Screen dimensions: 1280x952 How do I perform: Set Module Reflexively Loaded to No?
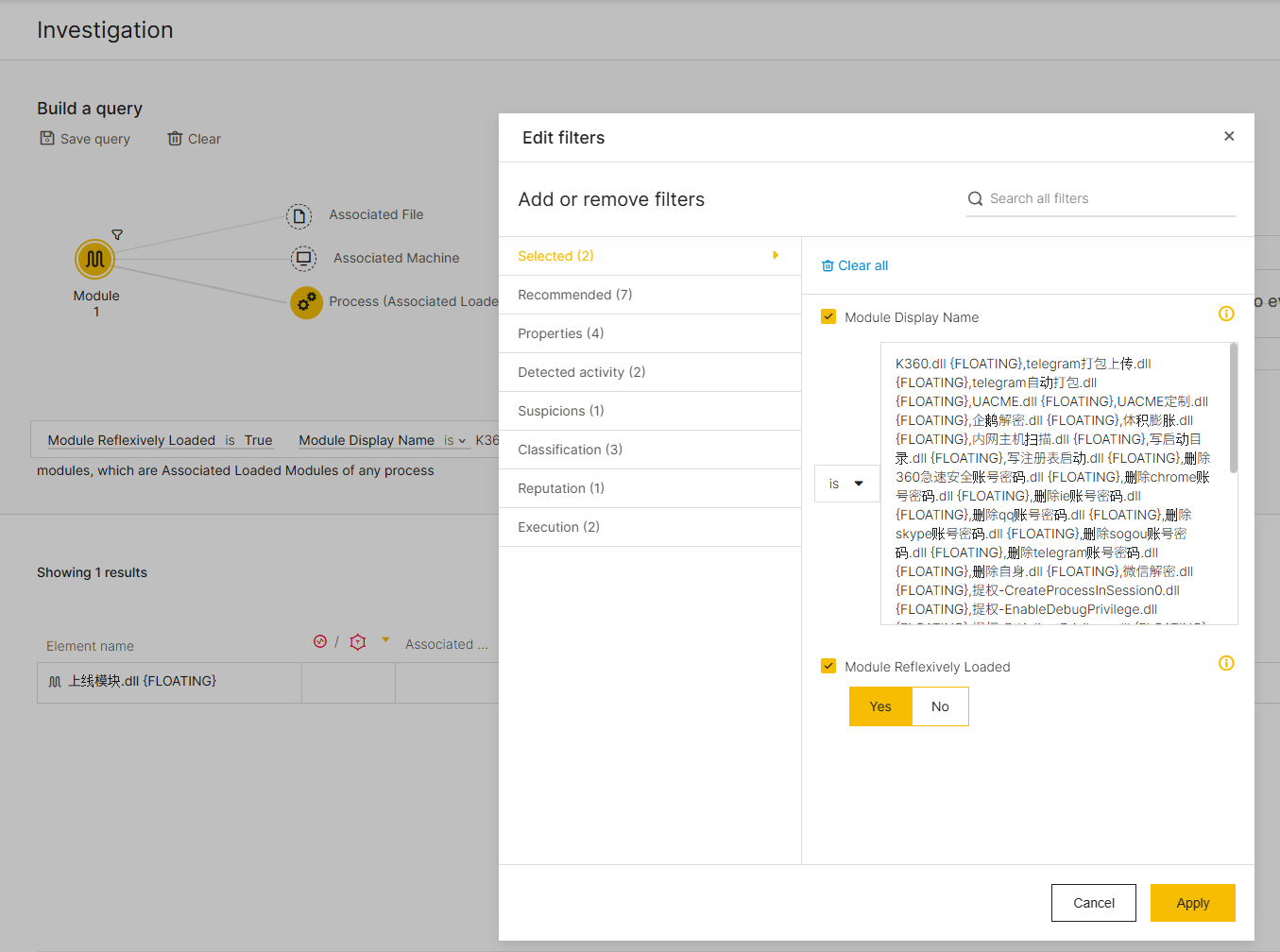pyautogui.click(x=940, y=706)
